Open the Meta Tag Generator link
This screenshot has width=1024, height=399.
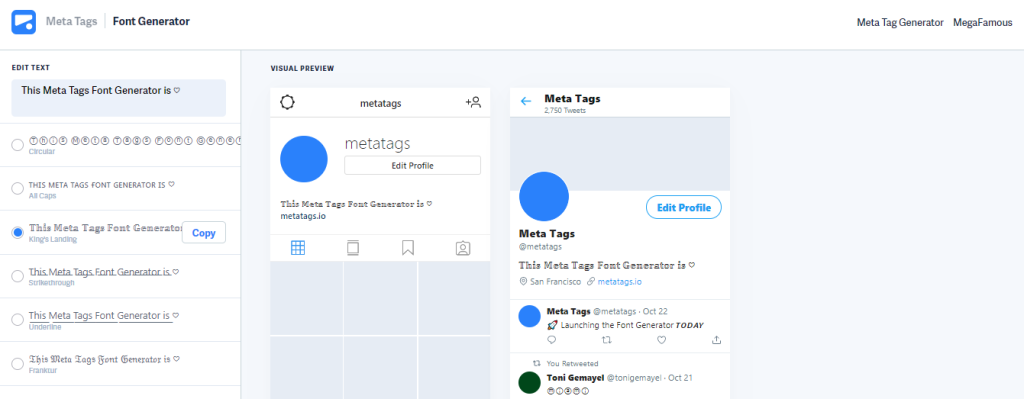(x=900, y=22)
